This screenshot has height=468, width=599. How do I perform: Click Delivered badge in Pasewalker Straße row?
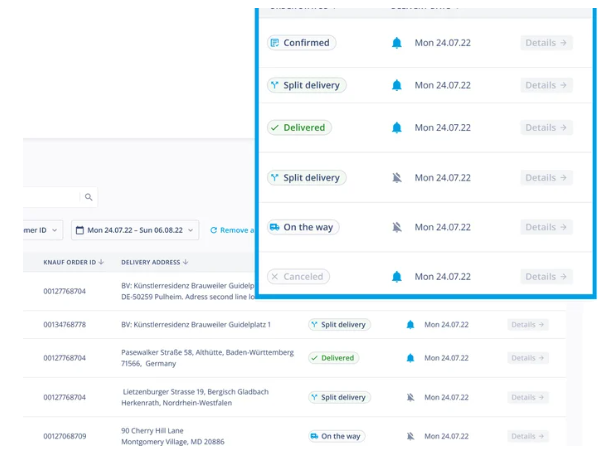pos(333,358)
